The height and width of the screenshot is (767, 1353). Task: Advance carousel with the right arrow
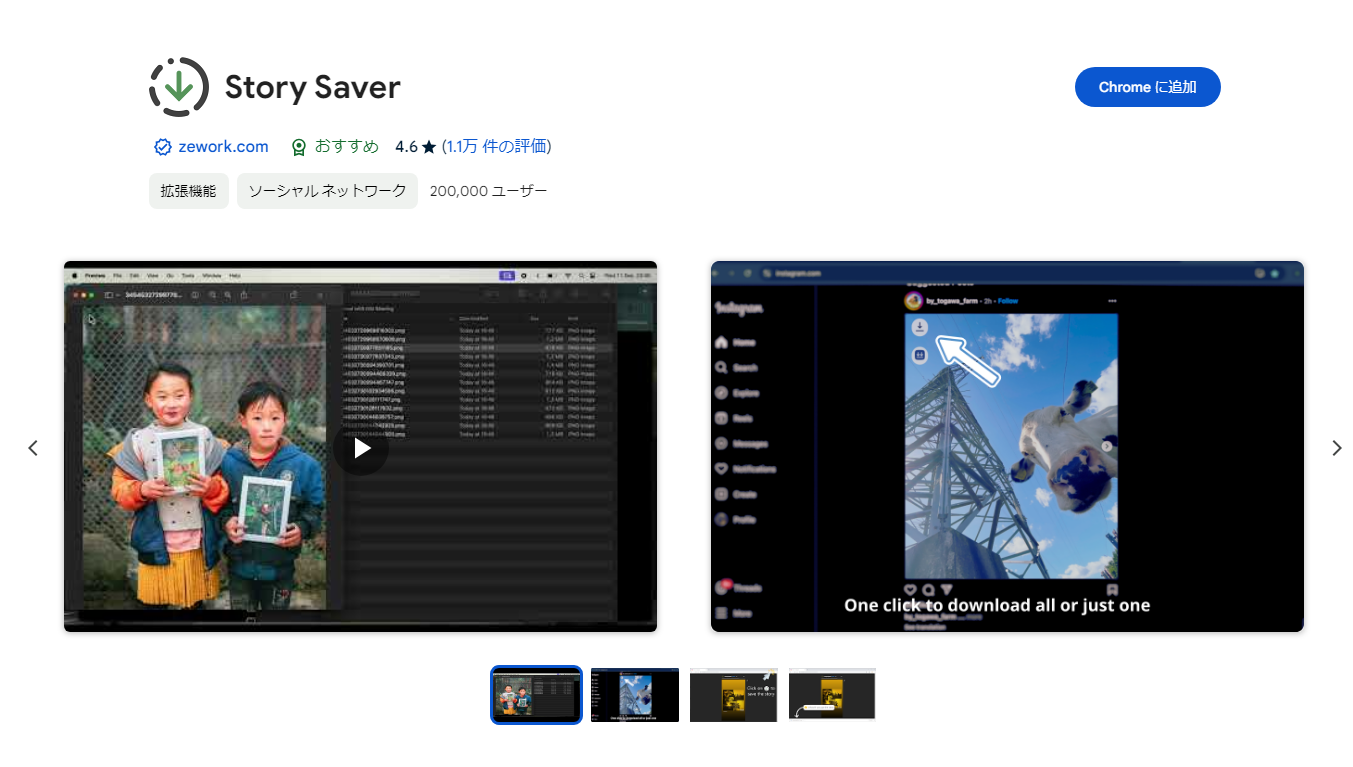tap(1336, 448)
